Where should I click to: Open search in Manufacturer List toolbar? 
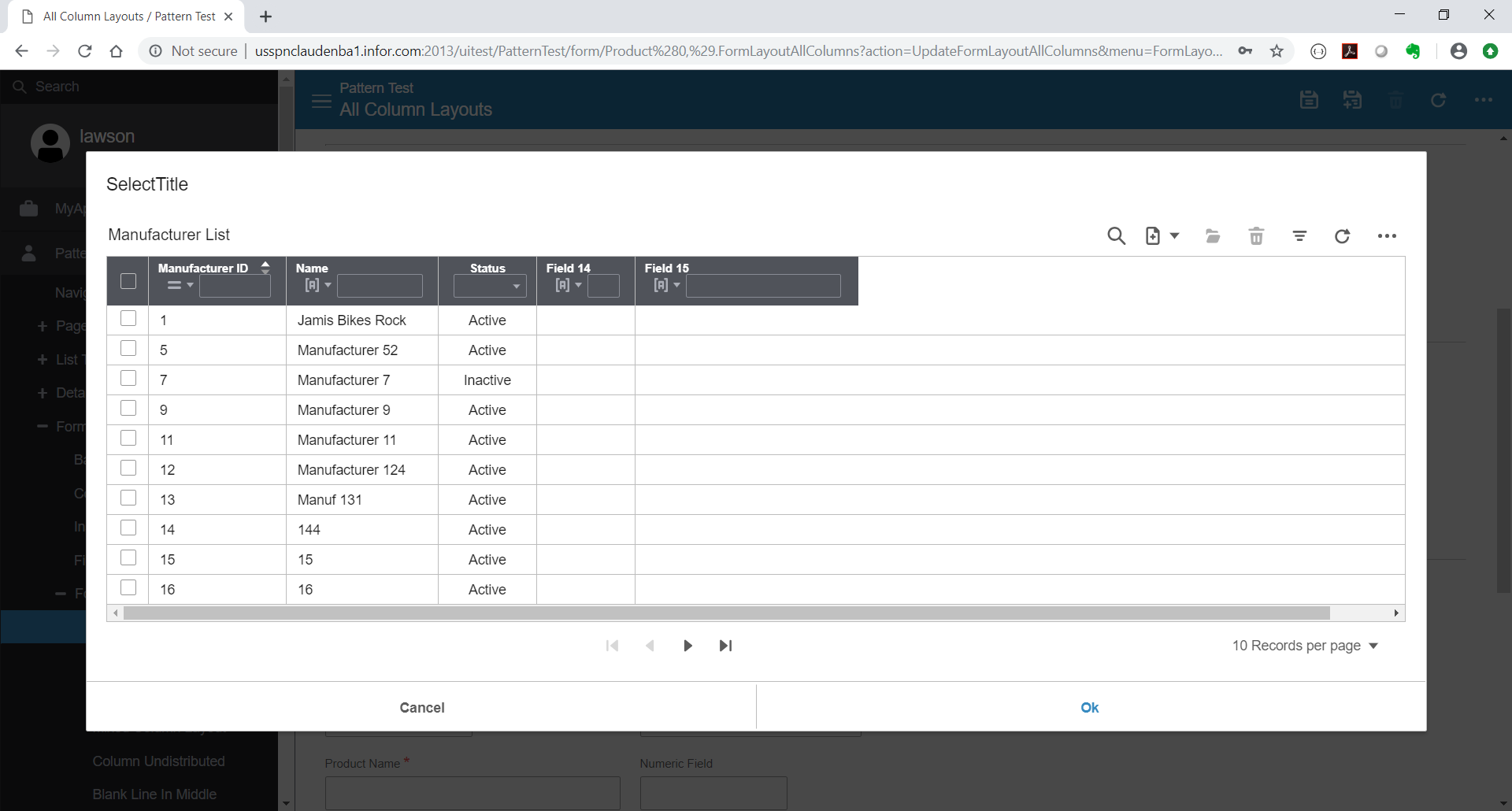(1116, 235)
